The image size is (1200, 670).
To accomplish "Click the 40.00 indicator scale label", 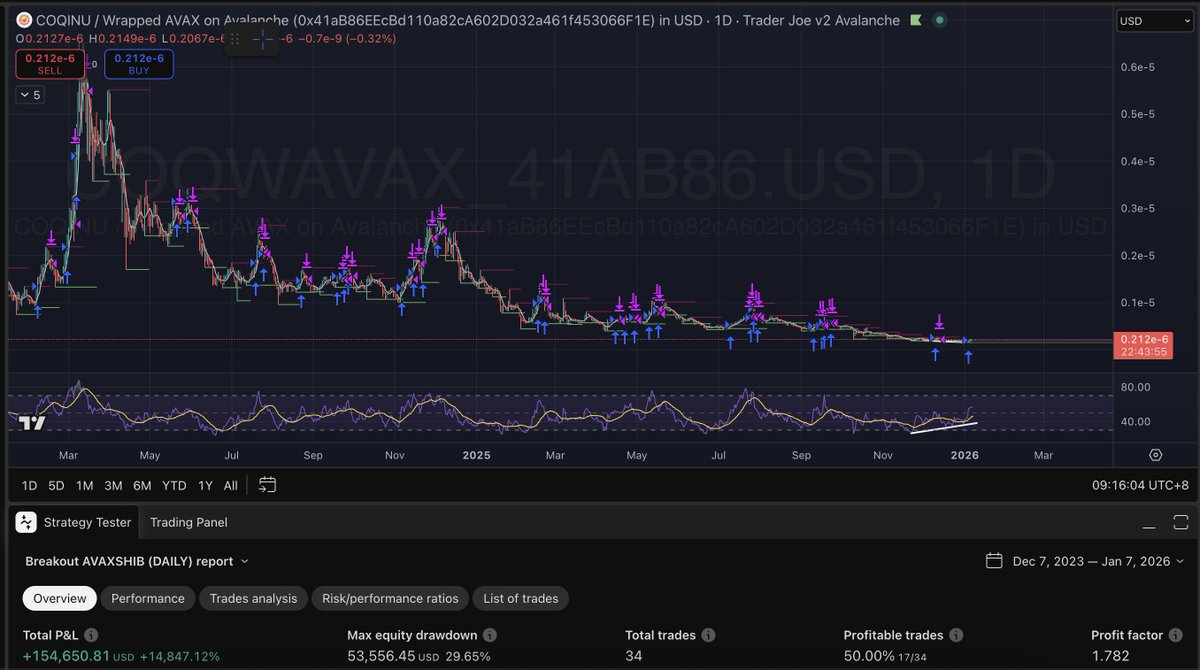I will click(x=1135, y=421).
